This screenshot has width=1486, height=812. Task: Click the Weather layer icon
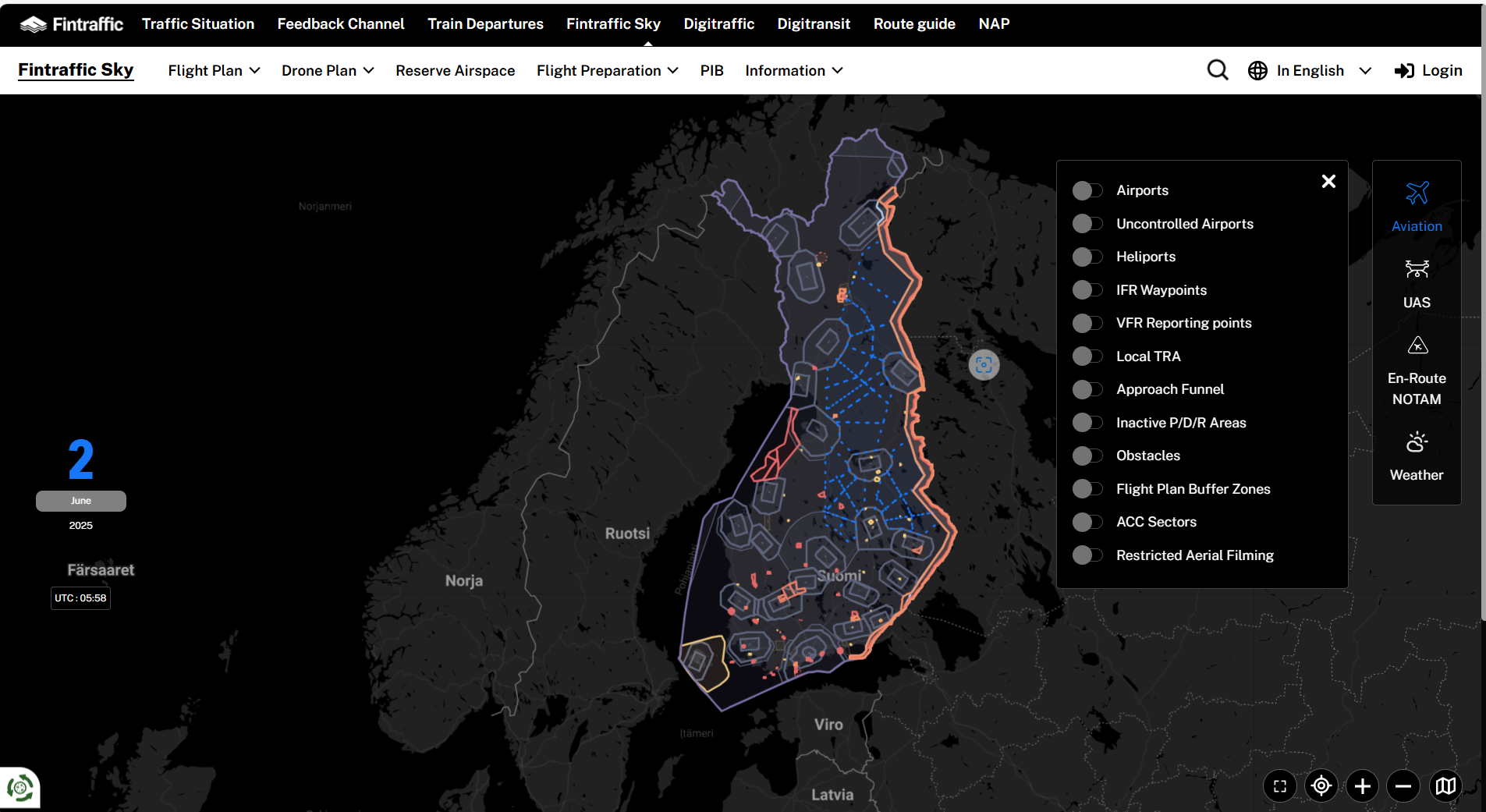pos(1417,442)
